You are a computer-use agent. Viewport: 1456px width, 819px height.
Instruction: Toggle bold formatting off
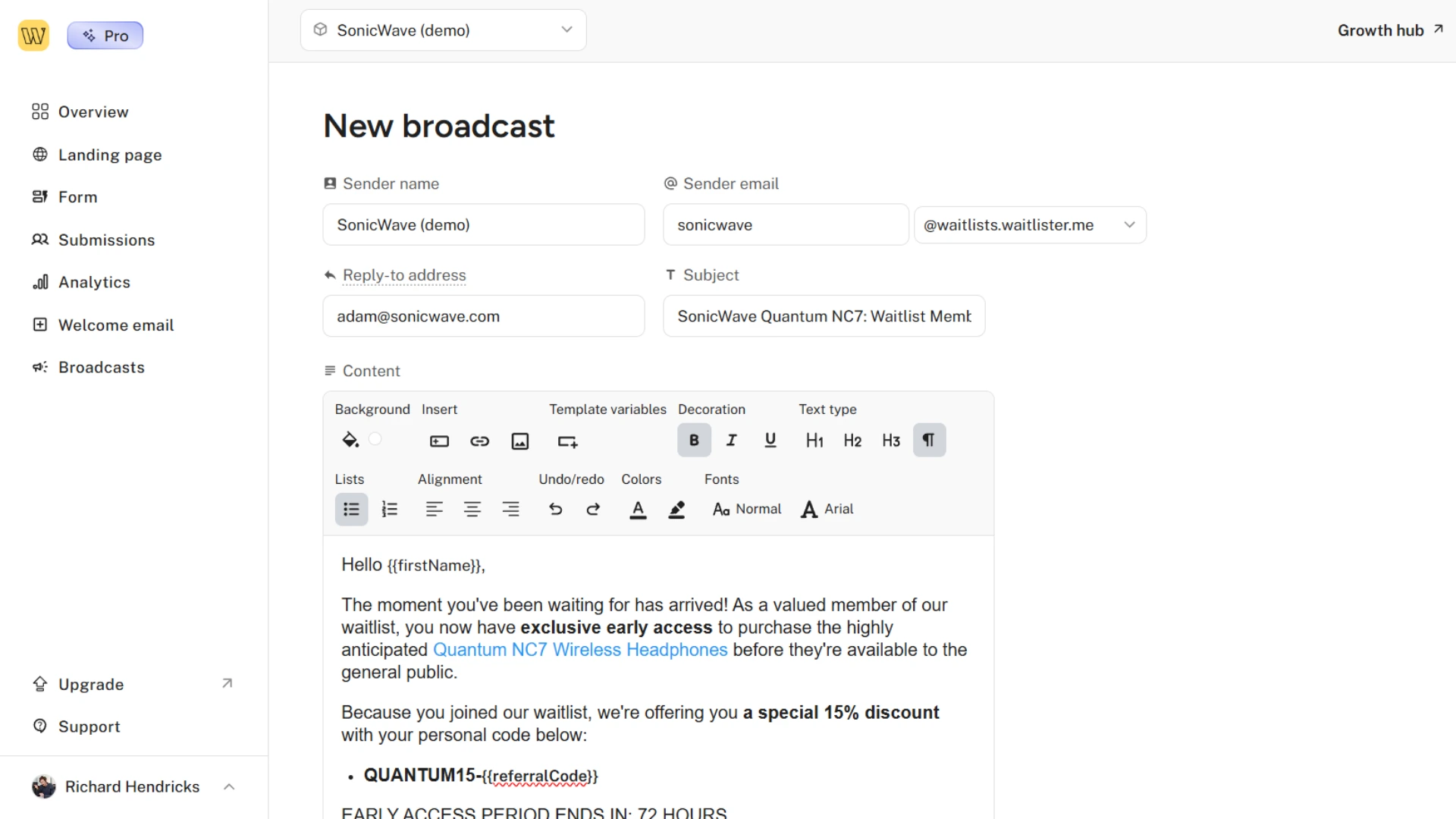[693, 440]
